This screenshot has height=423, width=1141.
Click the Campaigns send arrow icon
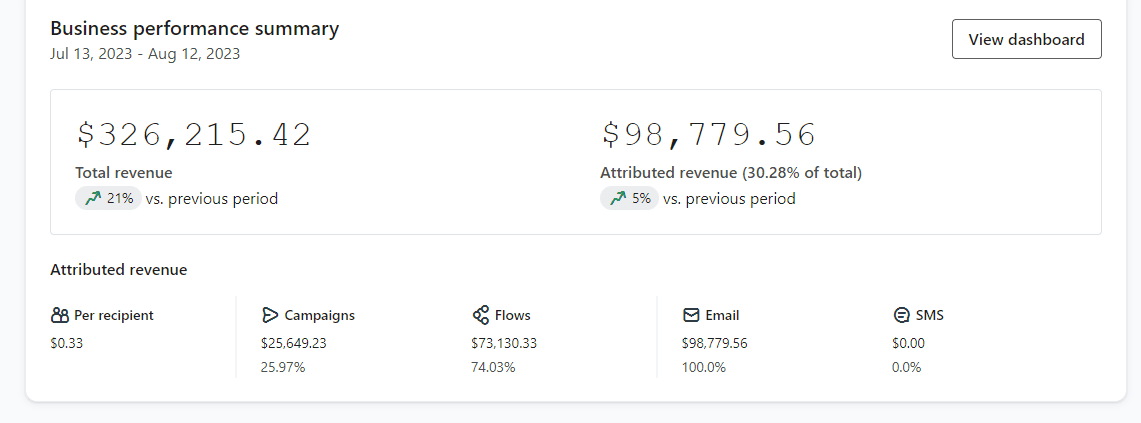click(269, 315)
